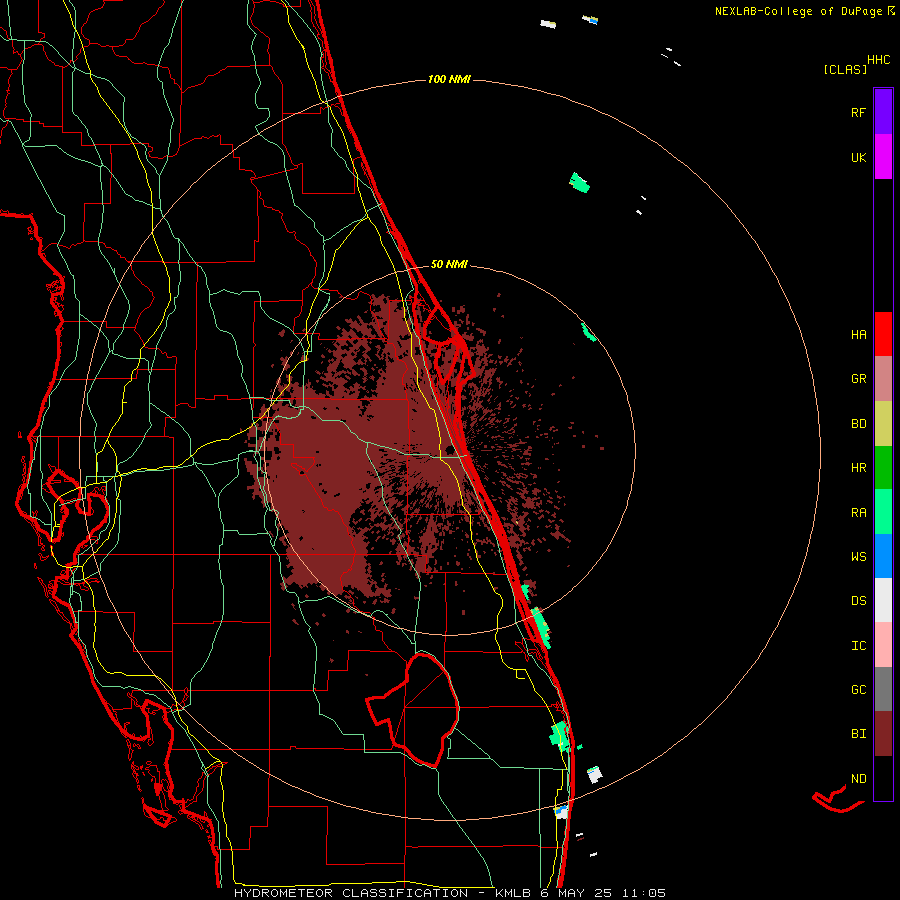900x900 pixels.
Task: Click the HR green legend swatch
Action: [x=883, y=468]
